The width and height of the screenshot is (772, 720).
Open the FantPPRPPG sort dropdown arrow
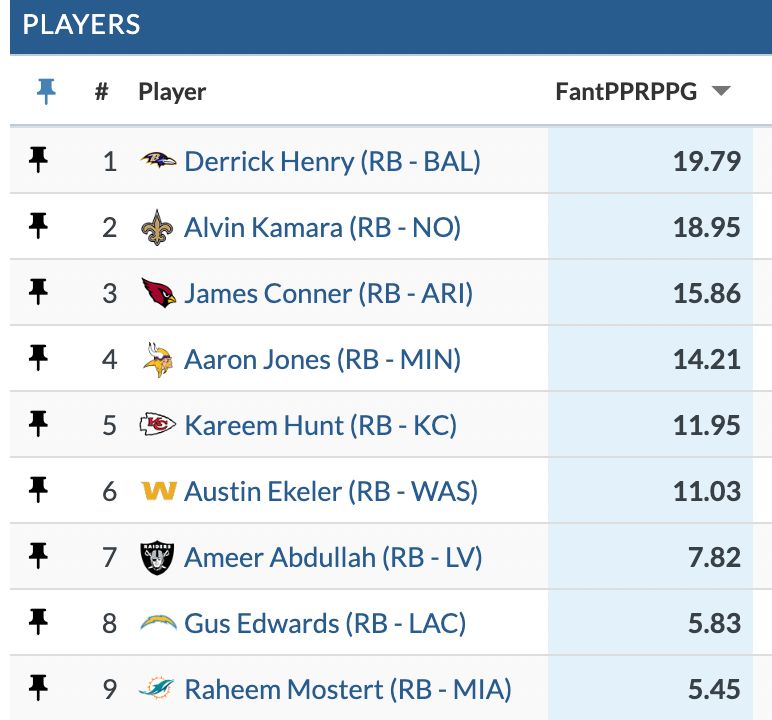pyautogui.click(x=721, y=91)
